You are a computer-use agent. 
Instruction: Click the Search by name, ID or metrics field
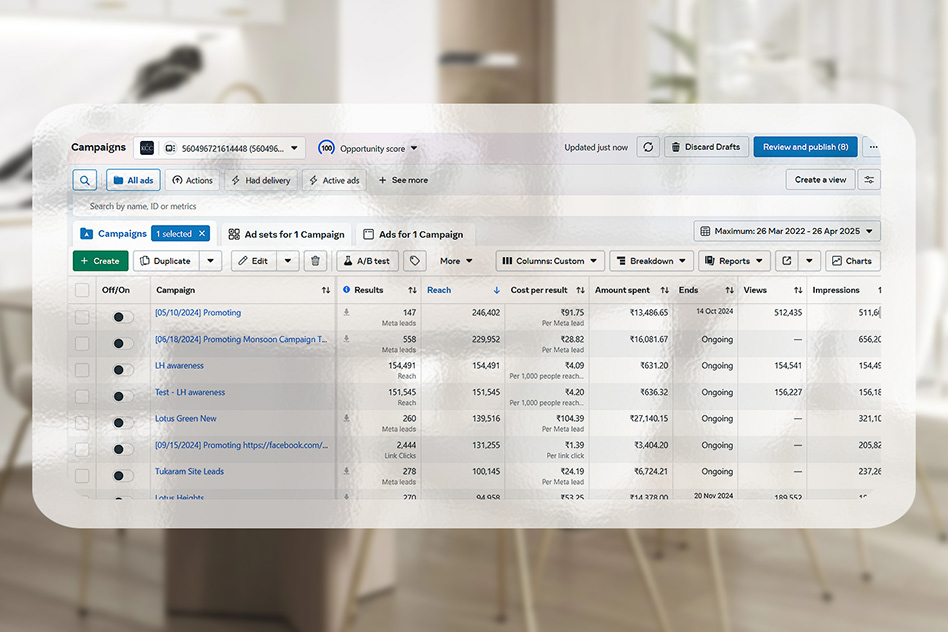pyautogui.click(x=476, y=206)
